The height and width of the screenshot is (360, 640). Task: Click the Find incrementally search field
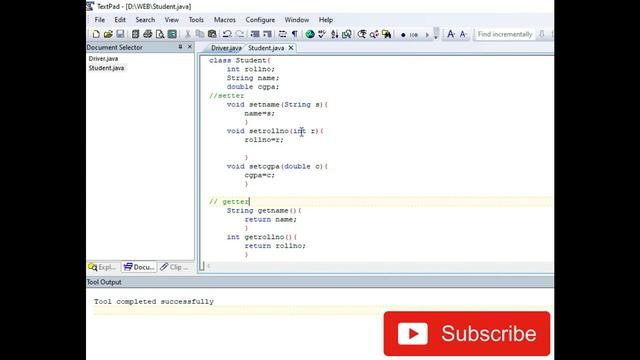coord(505,34)
